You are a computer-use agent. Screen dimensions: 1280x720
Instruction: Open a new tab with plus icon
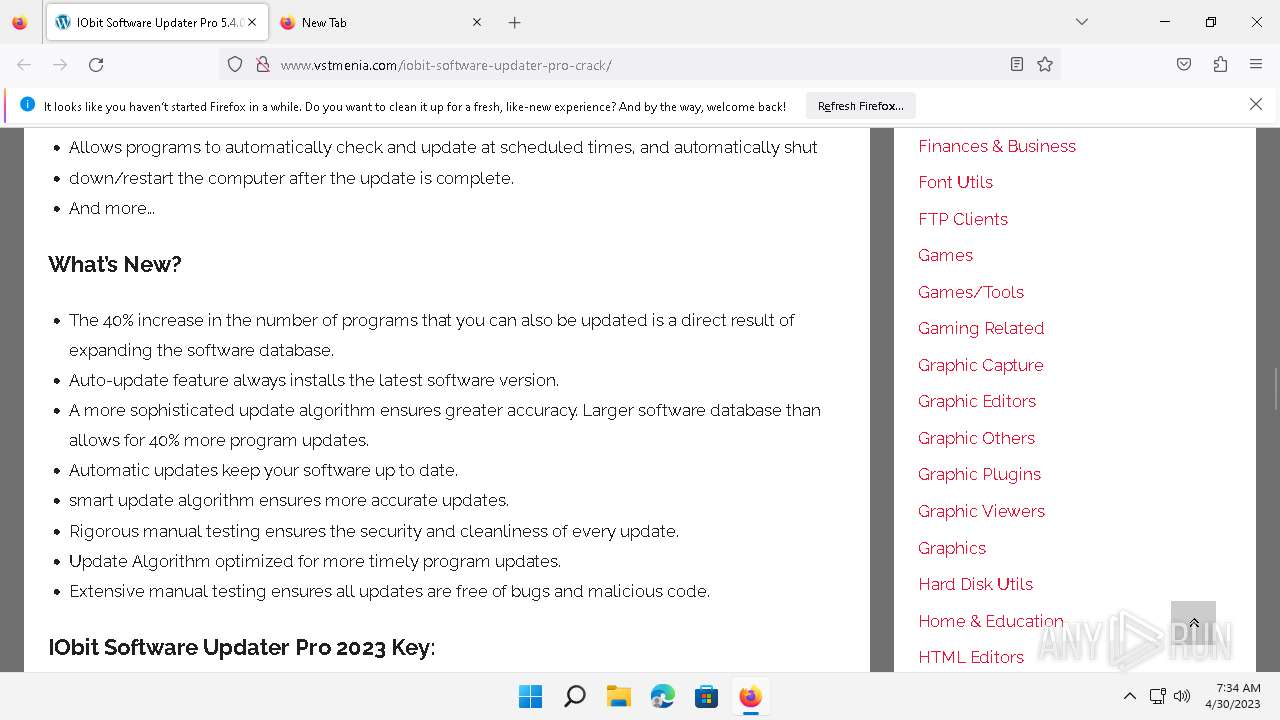point(514,22)
